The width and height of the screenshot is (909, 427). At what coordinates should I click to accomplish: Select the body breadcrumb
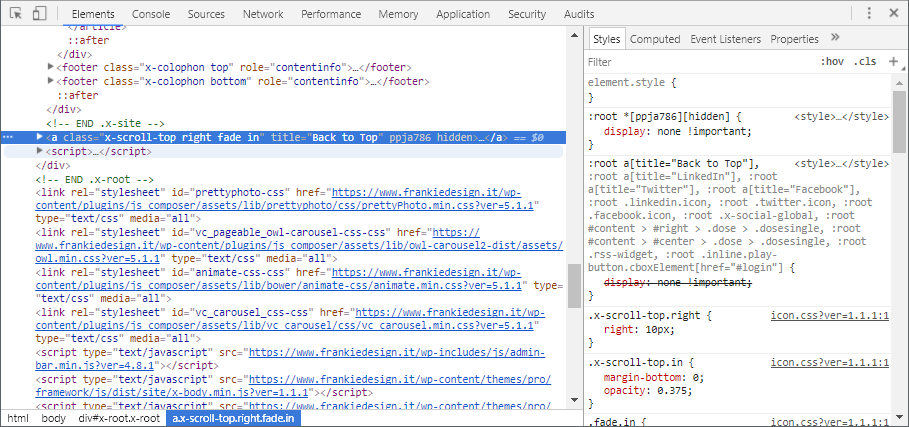click(53, 418)
